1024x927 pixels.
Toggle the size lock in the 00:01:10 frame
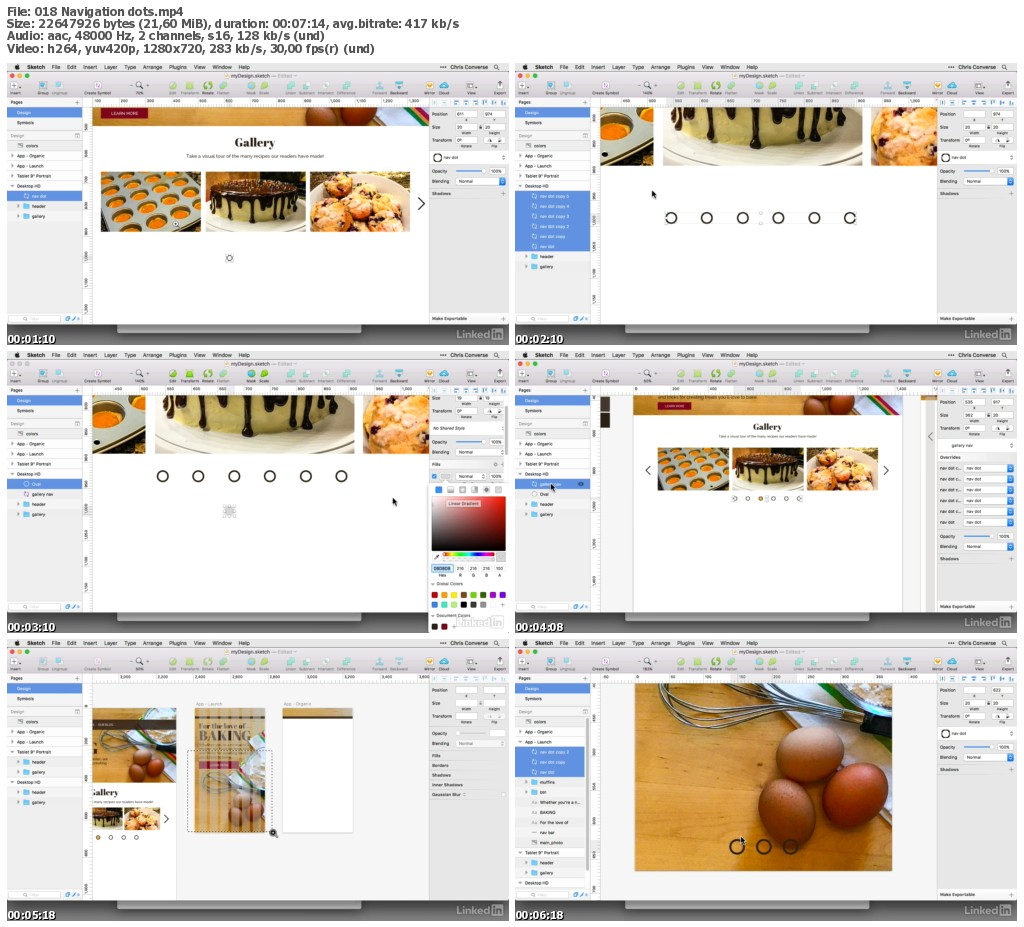point(479,127)
